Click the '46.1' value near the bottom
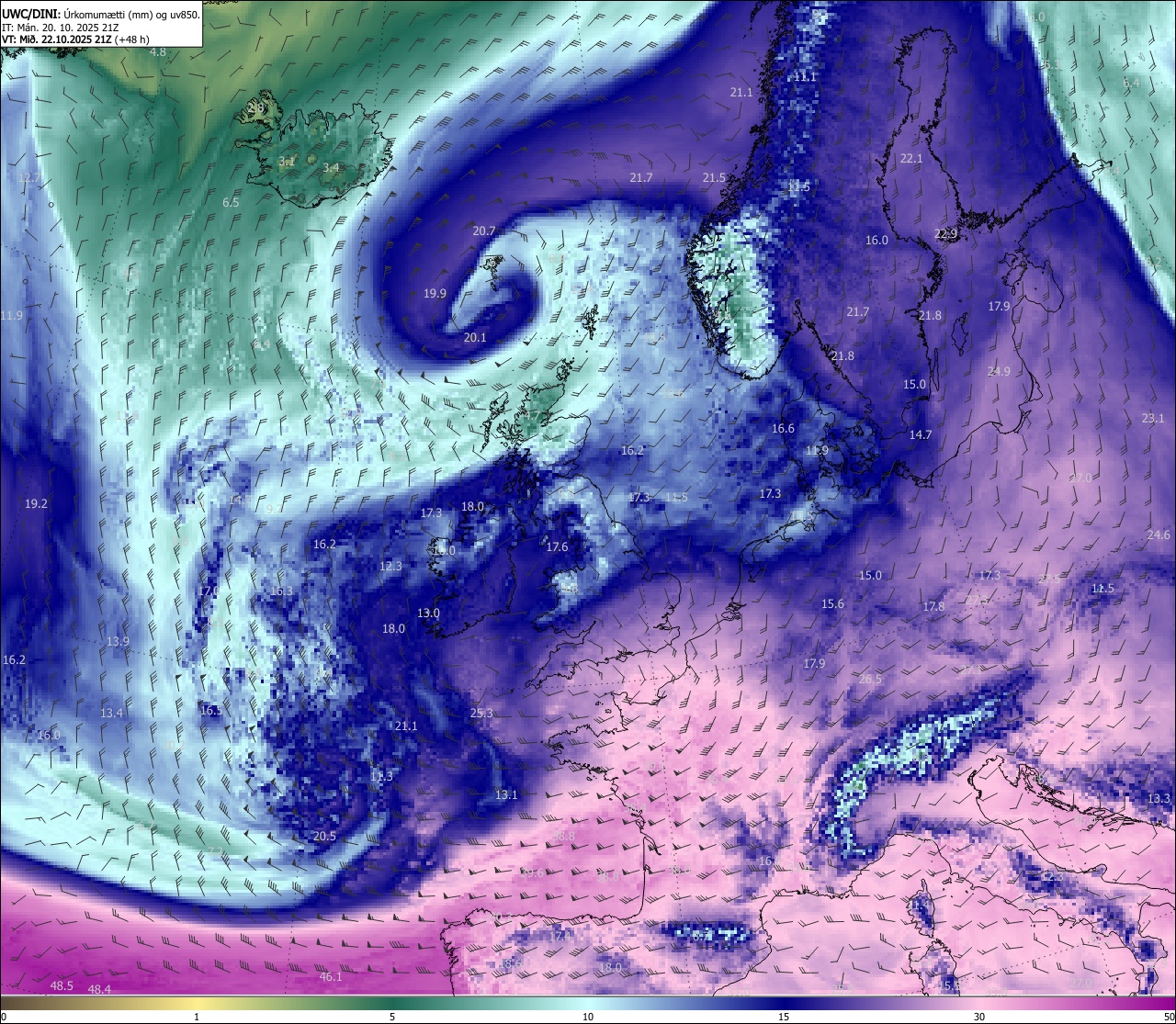1176x1024 pixels. [x=331, y=977]
